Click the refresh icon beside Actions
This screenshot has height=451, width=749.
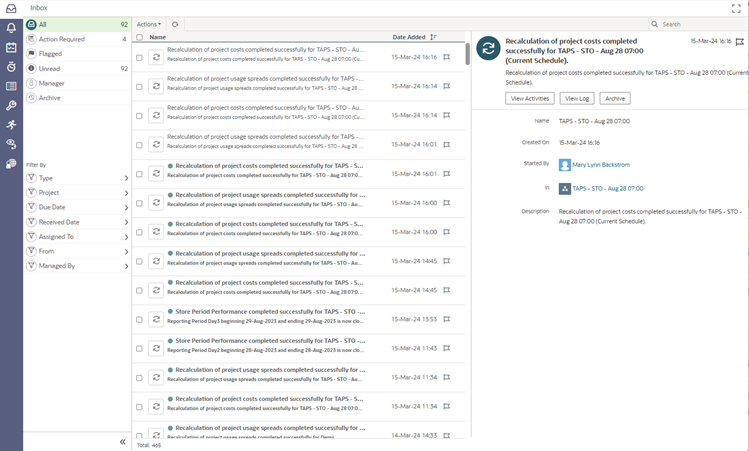click(x=175, y=24)
